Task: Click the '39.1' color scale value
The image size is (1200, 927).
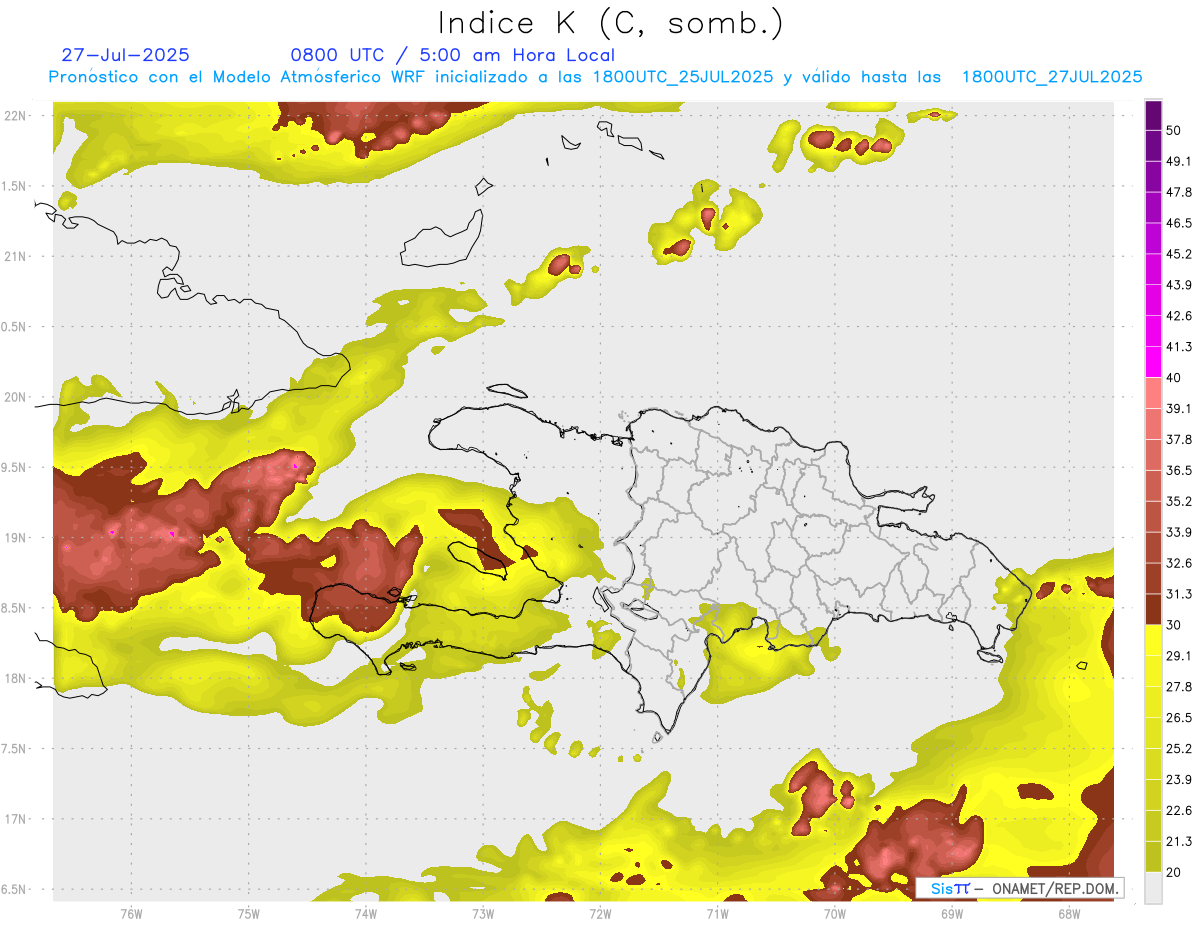Action: click(x=1179, y=408)
